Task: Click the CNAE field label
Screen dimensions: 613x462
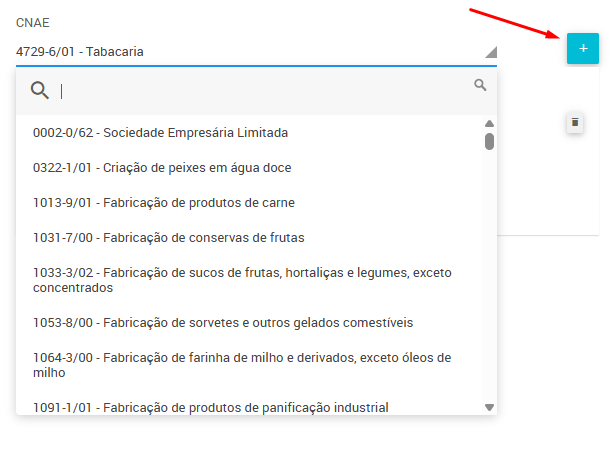Action: [33, 22]
